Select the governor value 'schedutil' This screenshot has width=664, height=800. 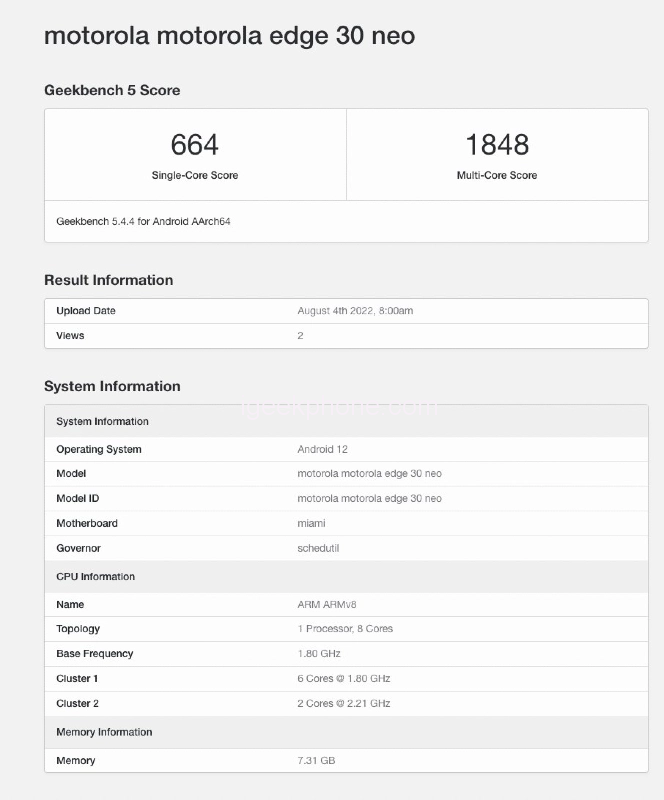pyautogui.click(x=319, y=548)
